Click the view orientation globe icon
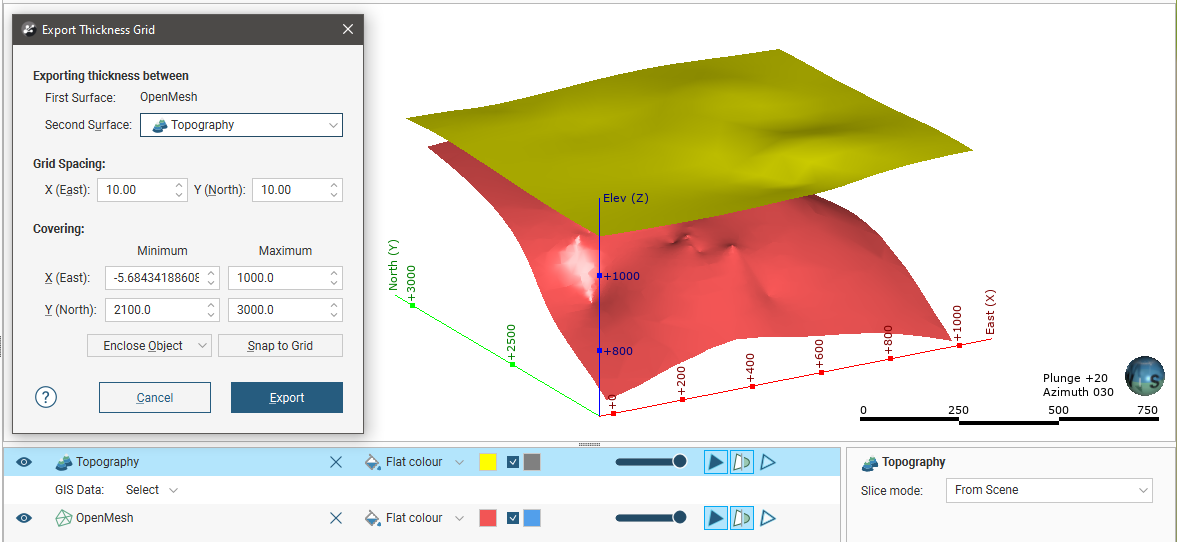Viewport: 1177px width, 542px height. [1144, 376]
